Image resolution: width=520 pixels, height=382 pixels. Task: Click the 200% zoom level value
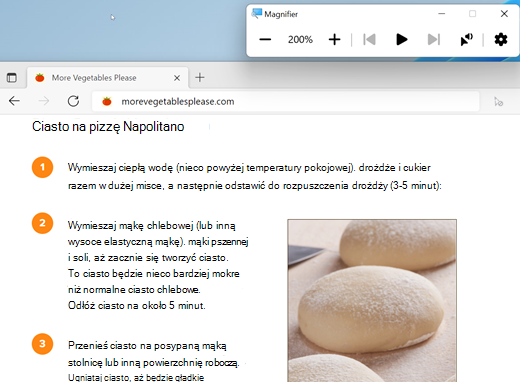[x=300, y=40]
